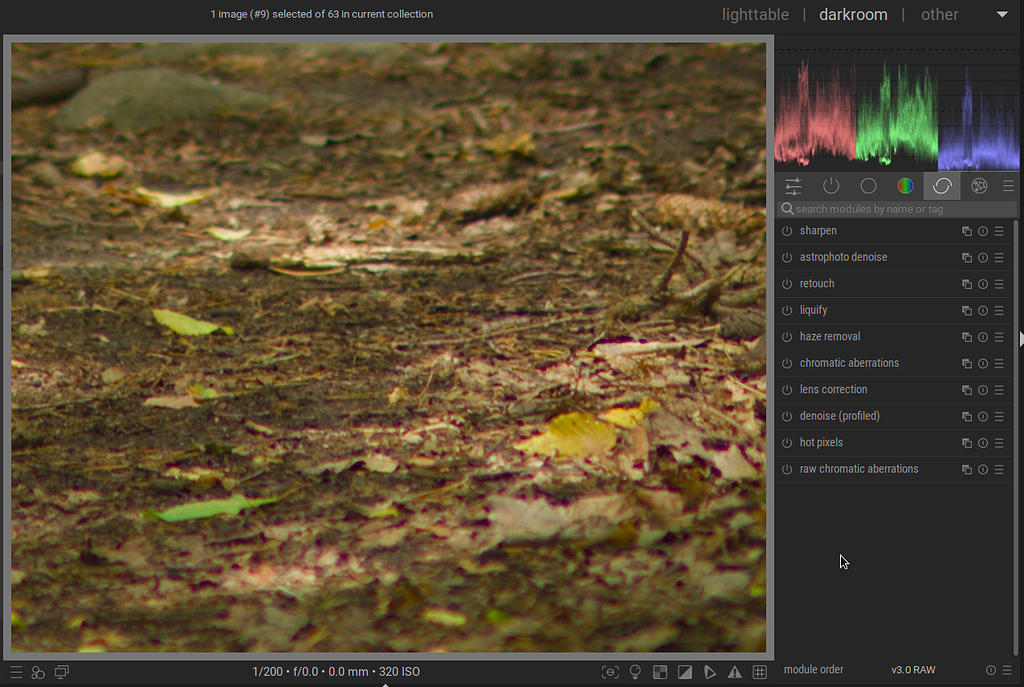Screen dimensions: 1024x687
Task: Select the active modules sliders icon
Action: (793, 185)
